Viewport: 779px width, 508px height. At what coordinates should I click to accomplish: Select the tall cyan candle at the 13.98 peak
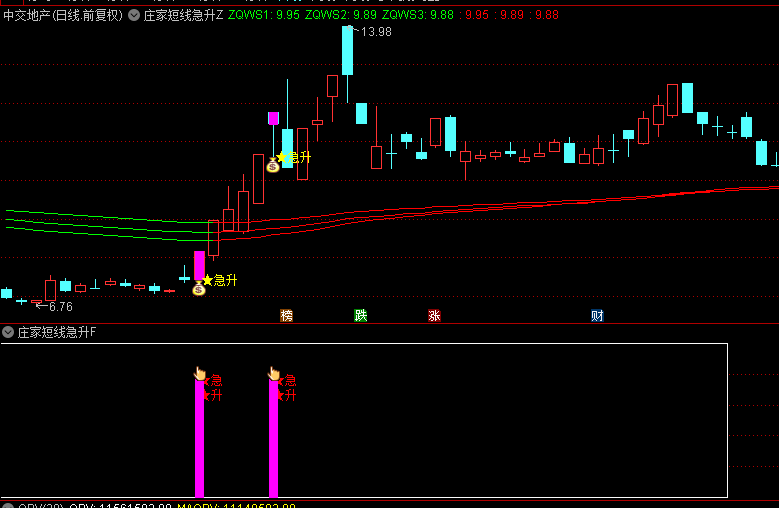pos(347,51)
